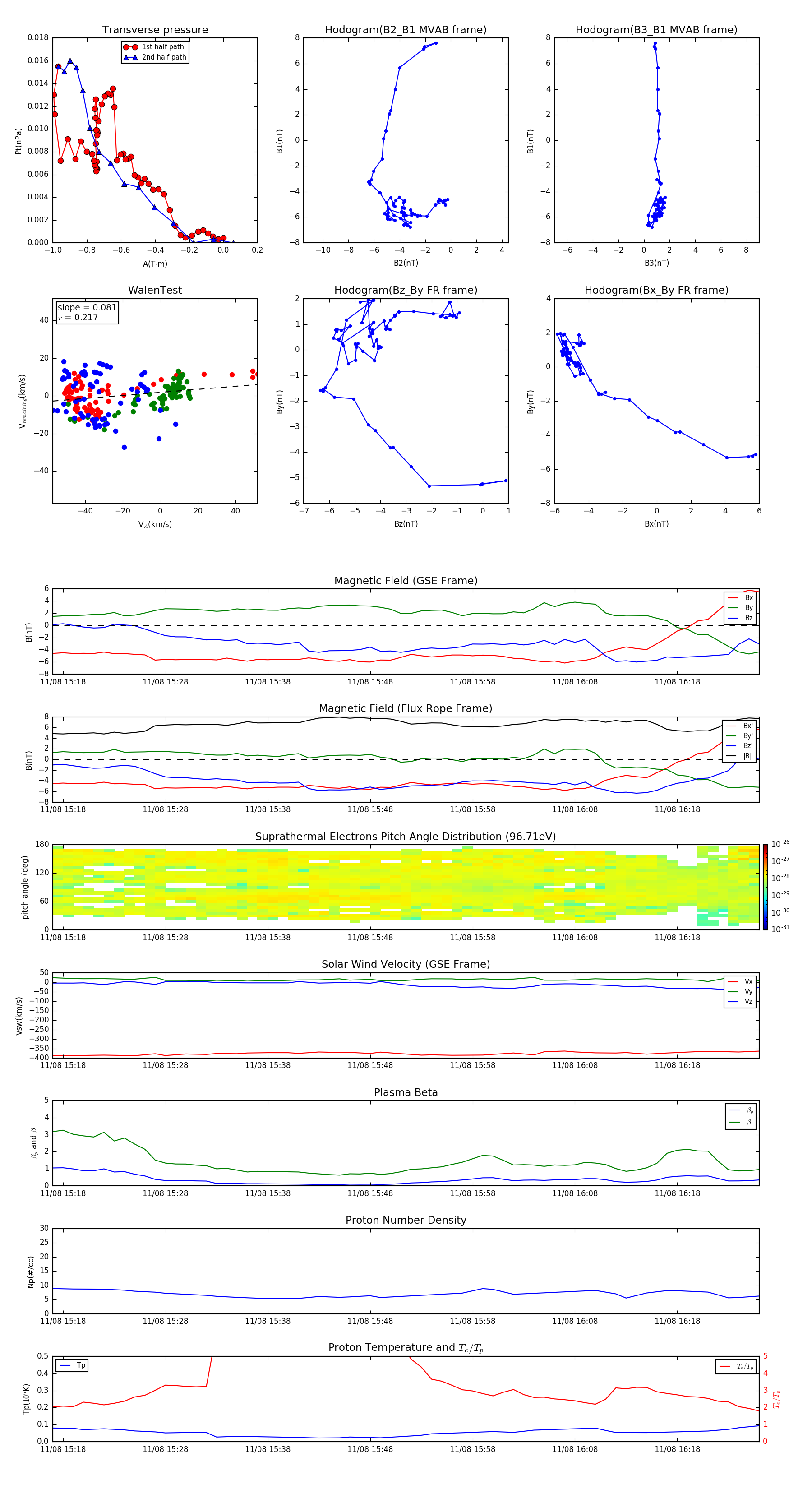Viewport: 812px width, 1489px height.
Task: Click "11/08 15:48" under the Plasma Beta plot
Action: tap(370, 1193)
